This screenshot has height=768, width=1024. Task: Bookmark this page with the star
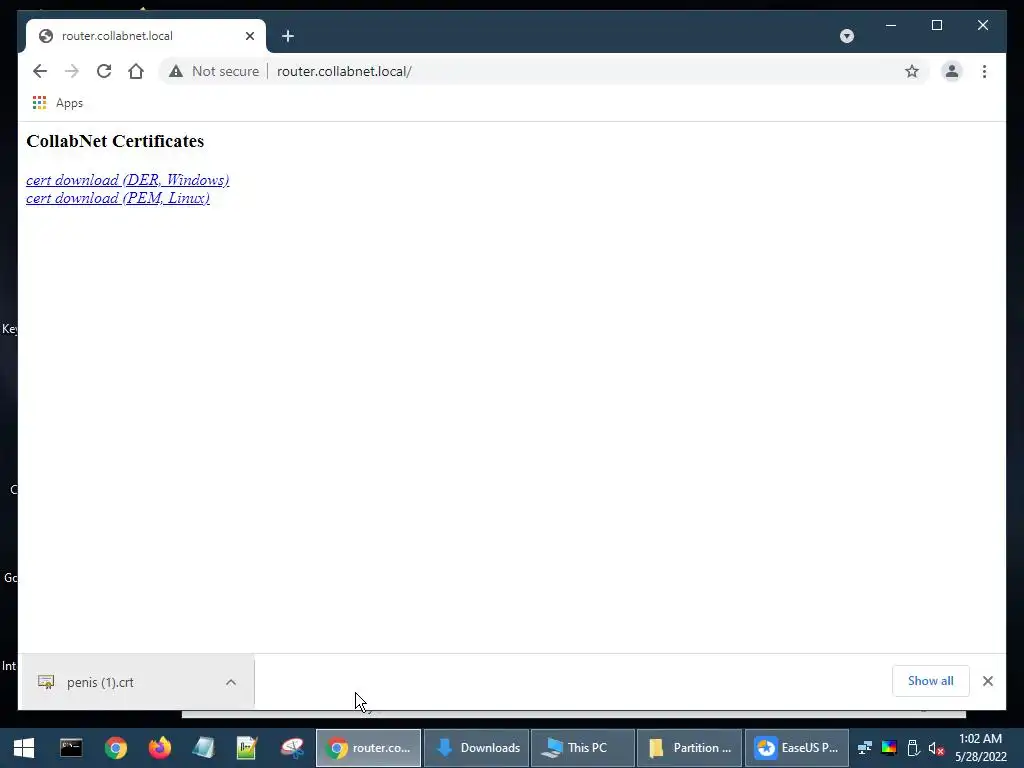(912, 71)
